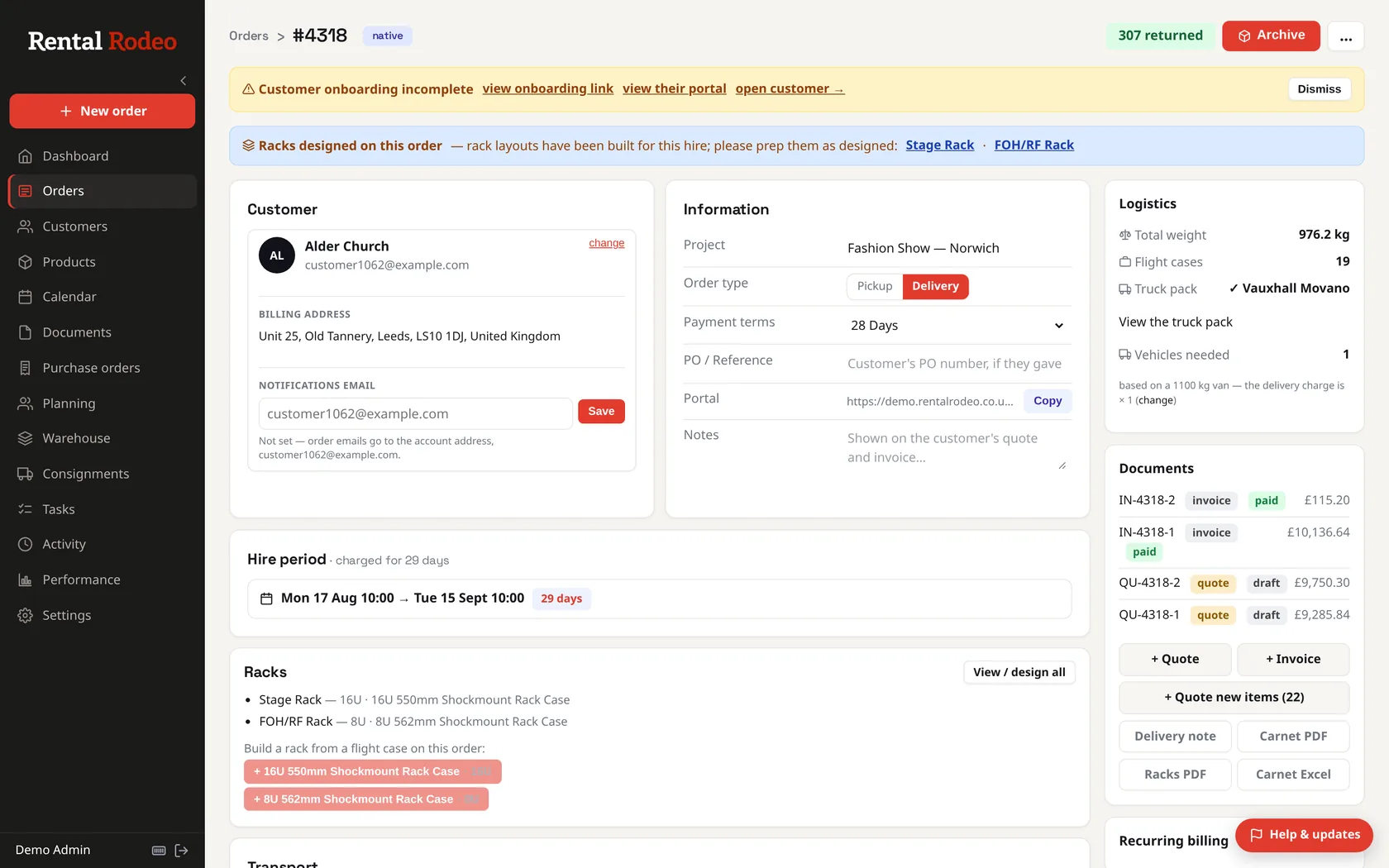Click the Products box icon
Image resolution: width=1389 pixels, height=868 pixels.
click(x=26, y=262)
